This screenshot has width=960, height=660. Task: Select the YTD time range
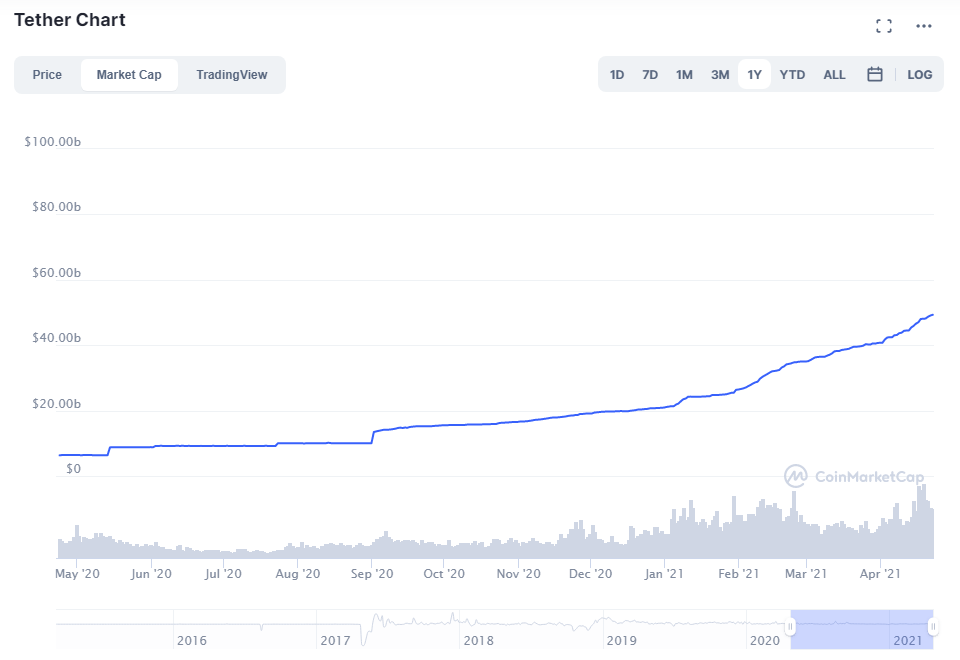(792, 75)
